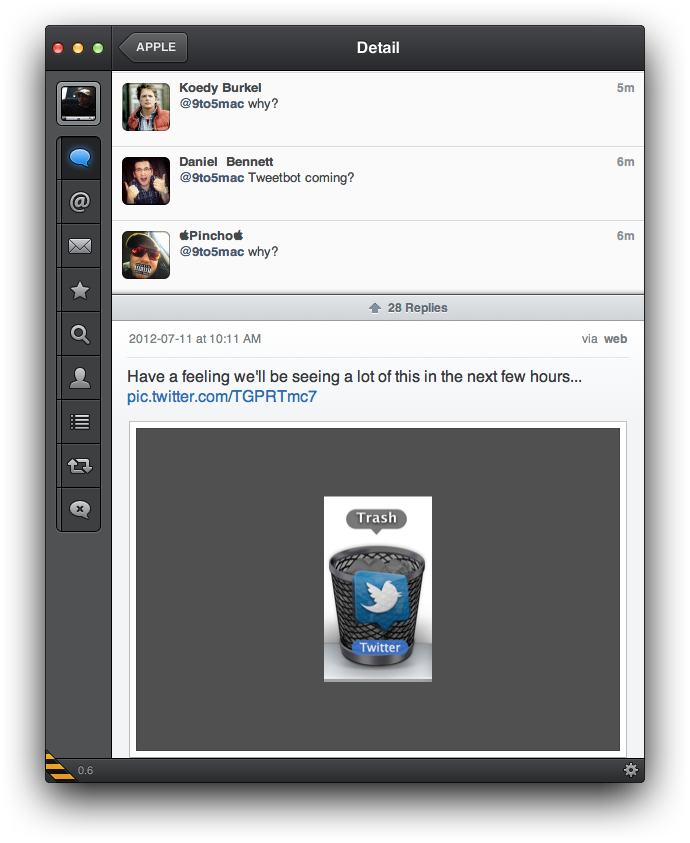
Task: Open the Timeline speech bubble tab
Action: 79,158
